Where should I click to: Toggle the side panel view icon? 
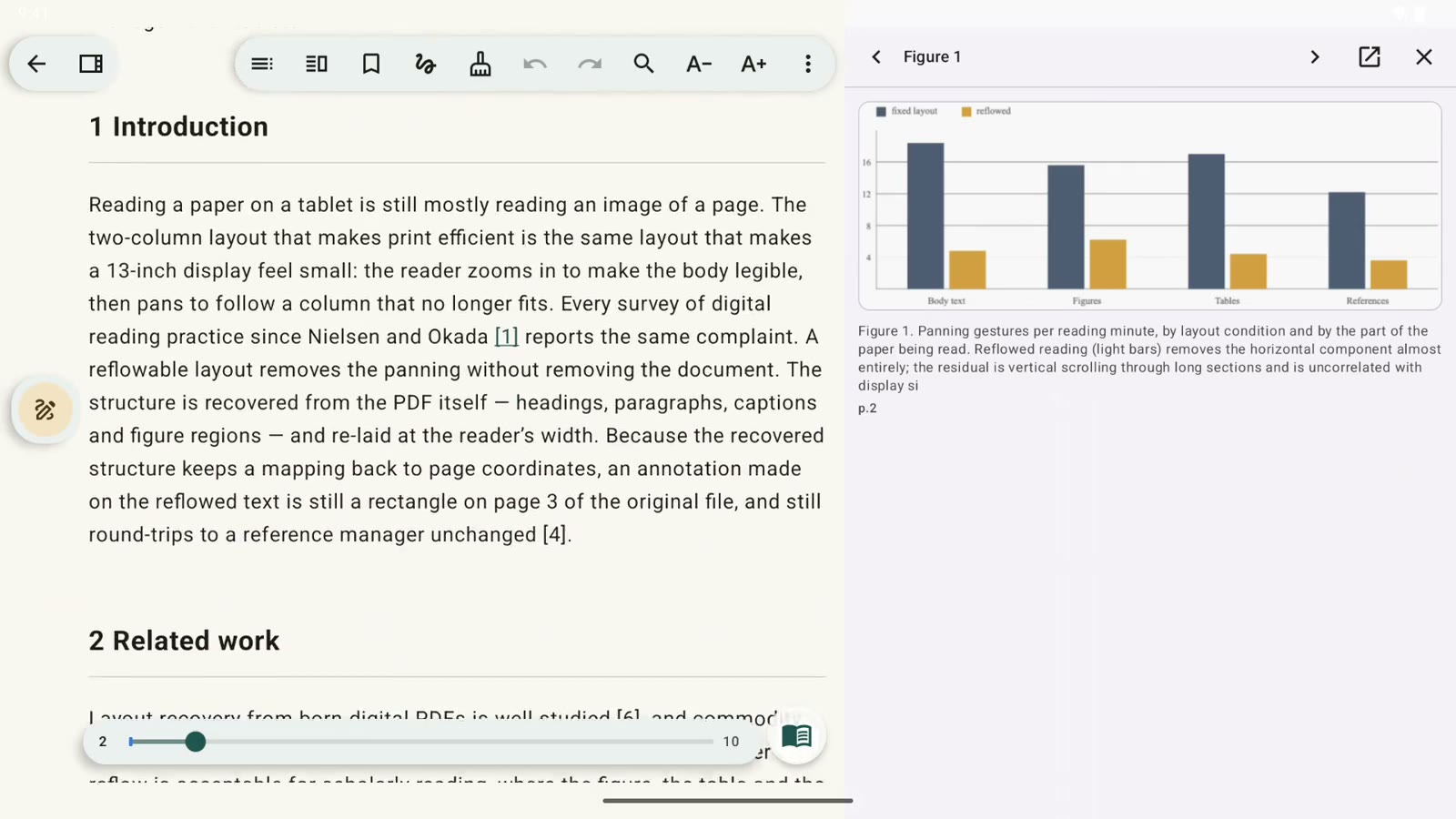point(91,64)
